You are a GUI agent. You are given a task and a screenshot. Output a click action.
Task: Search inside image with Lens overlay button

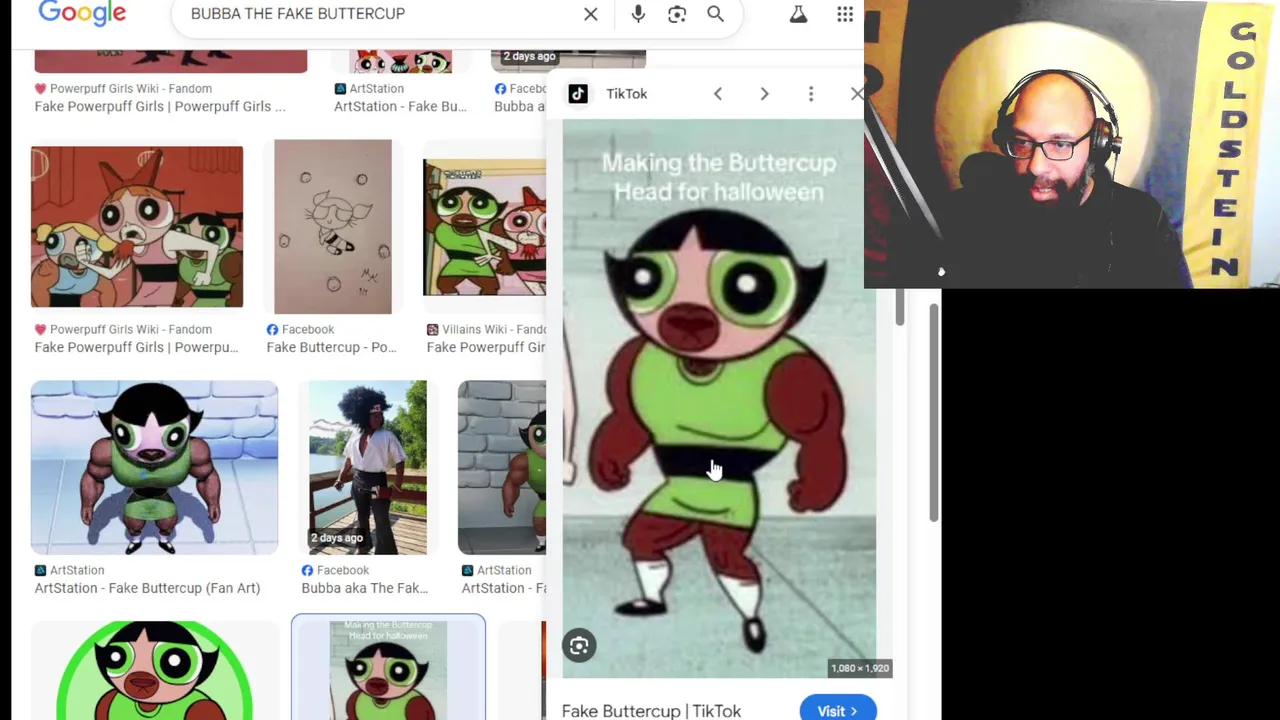(x=579, y=646)
